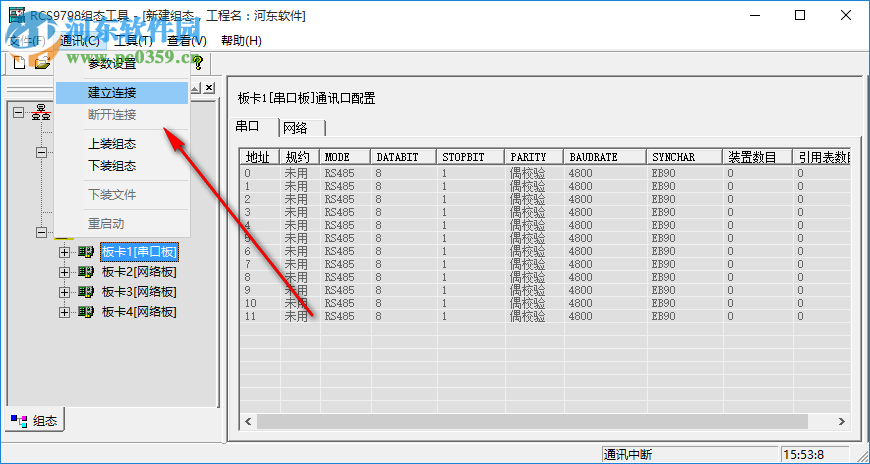Expand the 板卡3[网络板] tree node
Screen dimensions: 870x464
[64, 292]
